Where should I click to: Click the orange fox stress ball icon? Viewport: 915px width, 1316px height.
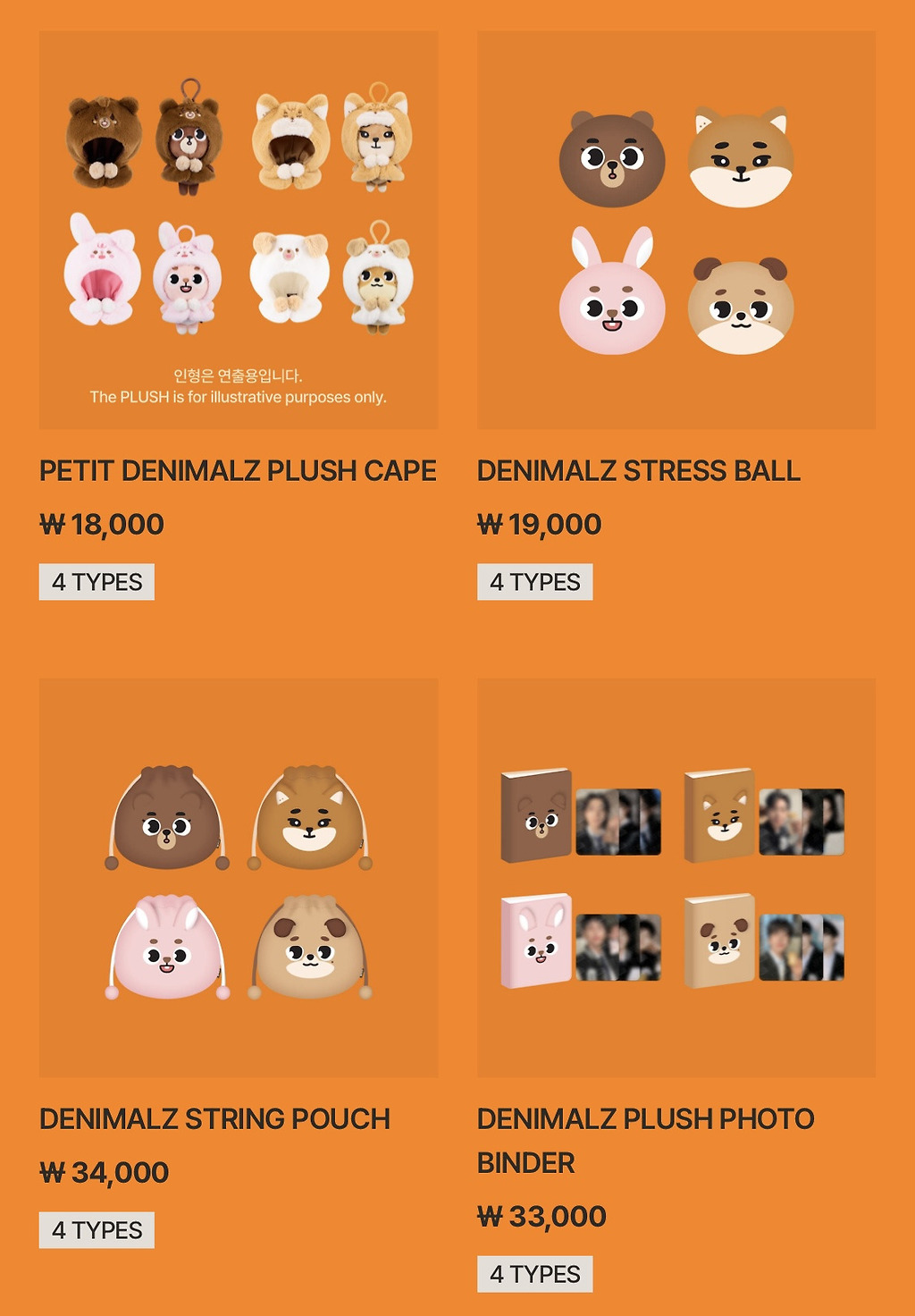(741, 157)
